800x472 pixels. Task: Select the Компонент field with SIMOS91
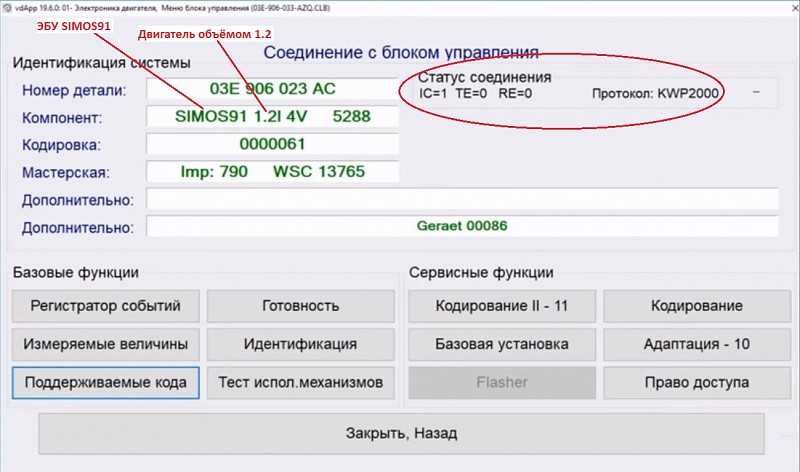point(272,116)
